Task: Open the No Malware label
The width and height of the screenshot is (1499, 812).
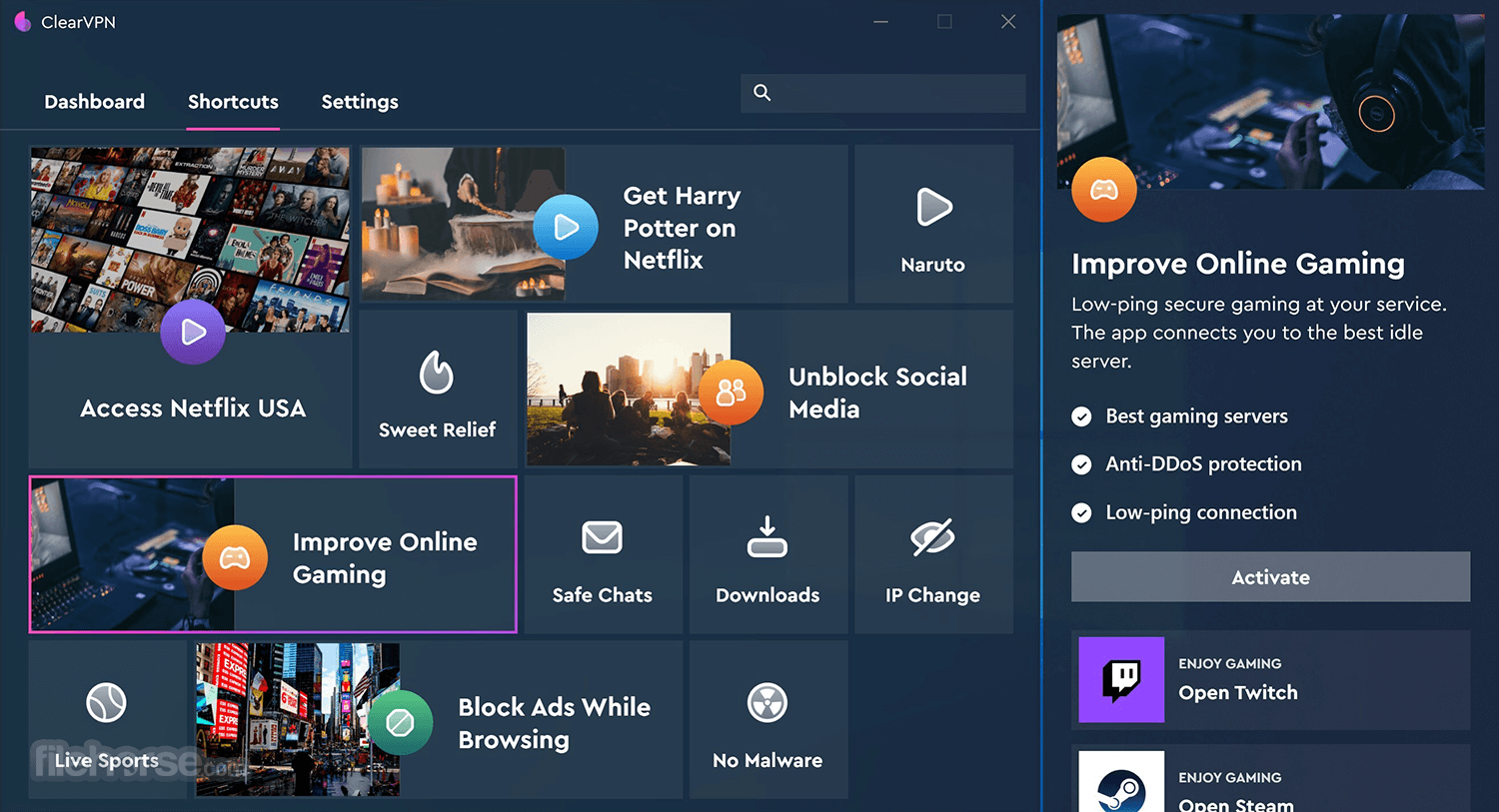Action: point(767,760)
